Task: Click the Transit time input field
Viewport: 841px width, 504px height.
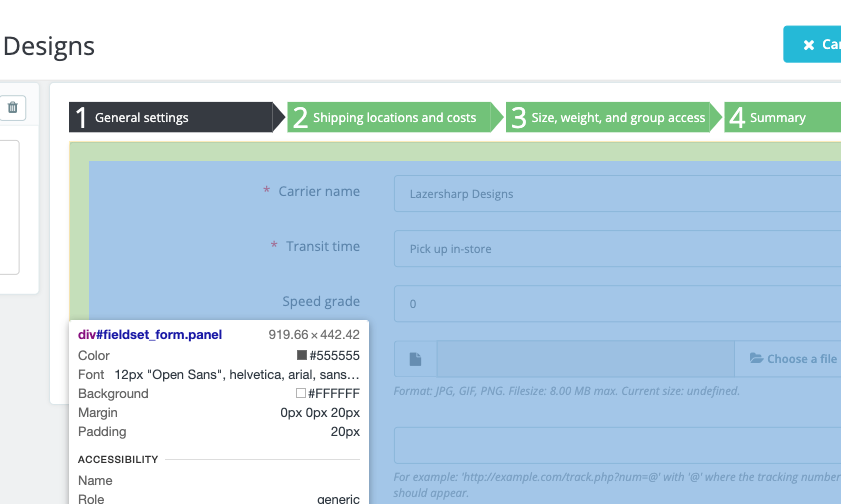Action: coord(617,249)
